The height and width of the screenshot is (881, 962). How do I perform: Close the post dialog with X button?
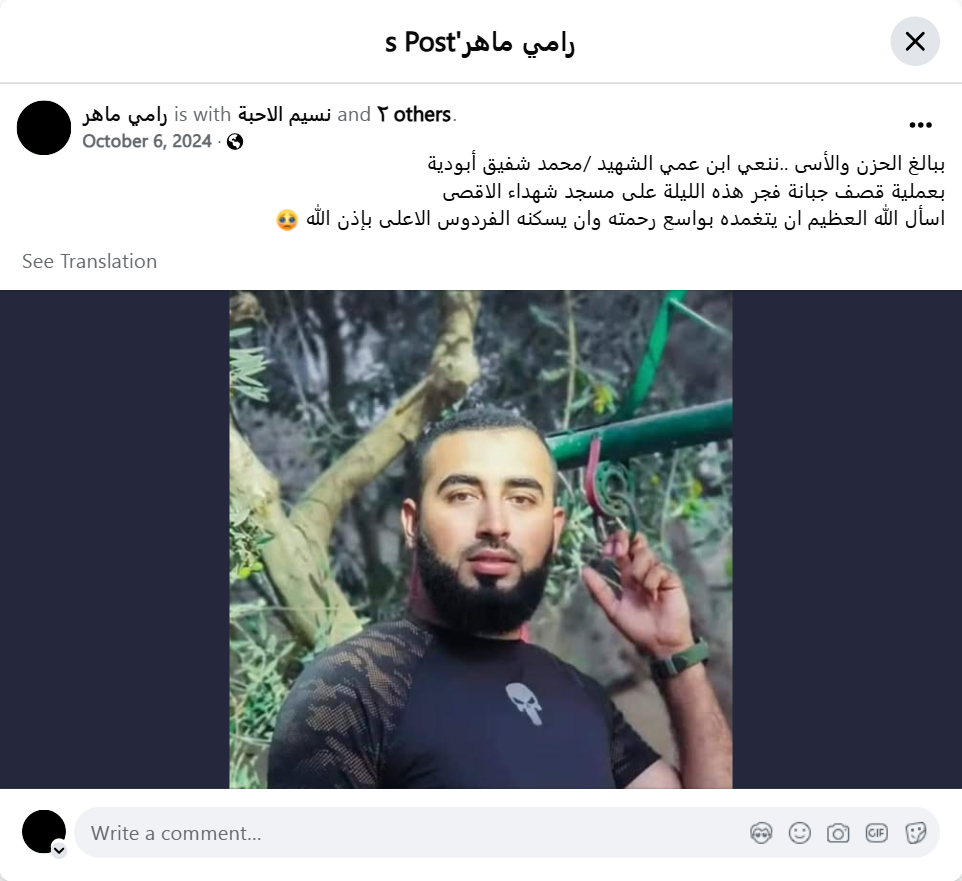915,42
